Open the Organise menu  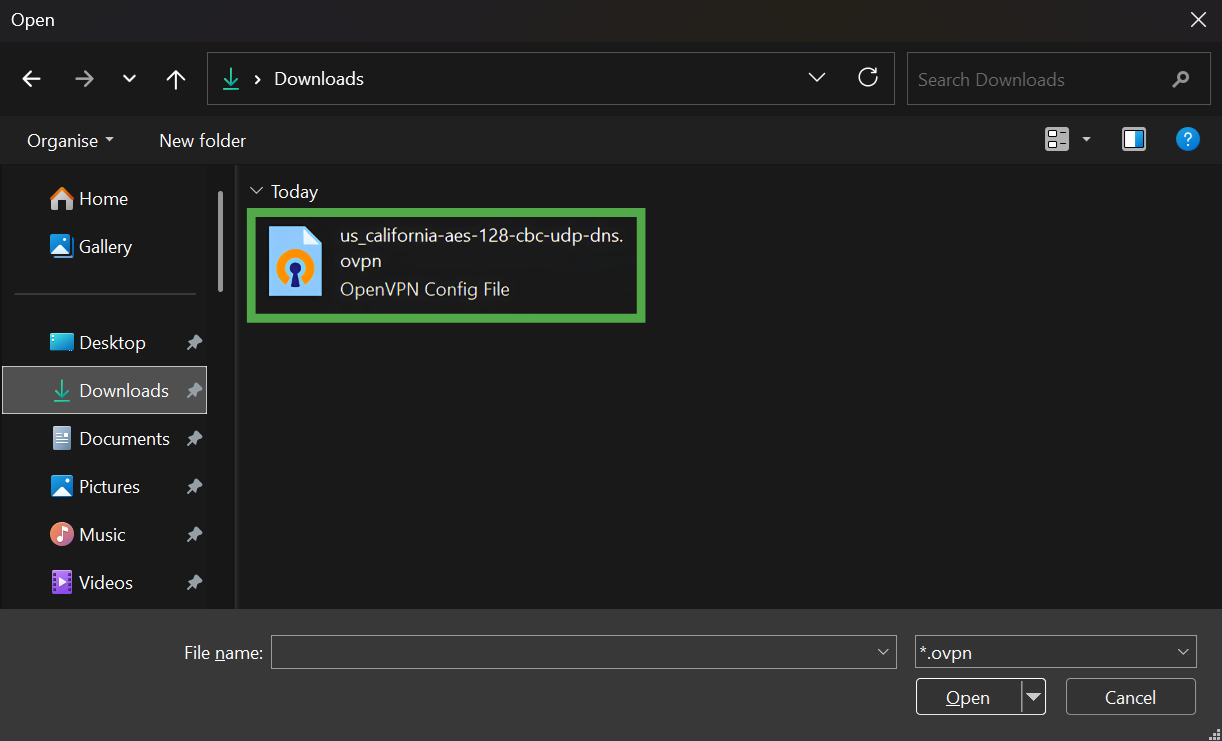coord(70,141)
